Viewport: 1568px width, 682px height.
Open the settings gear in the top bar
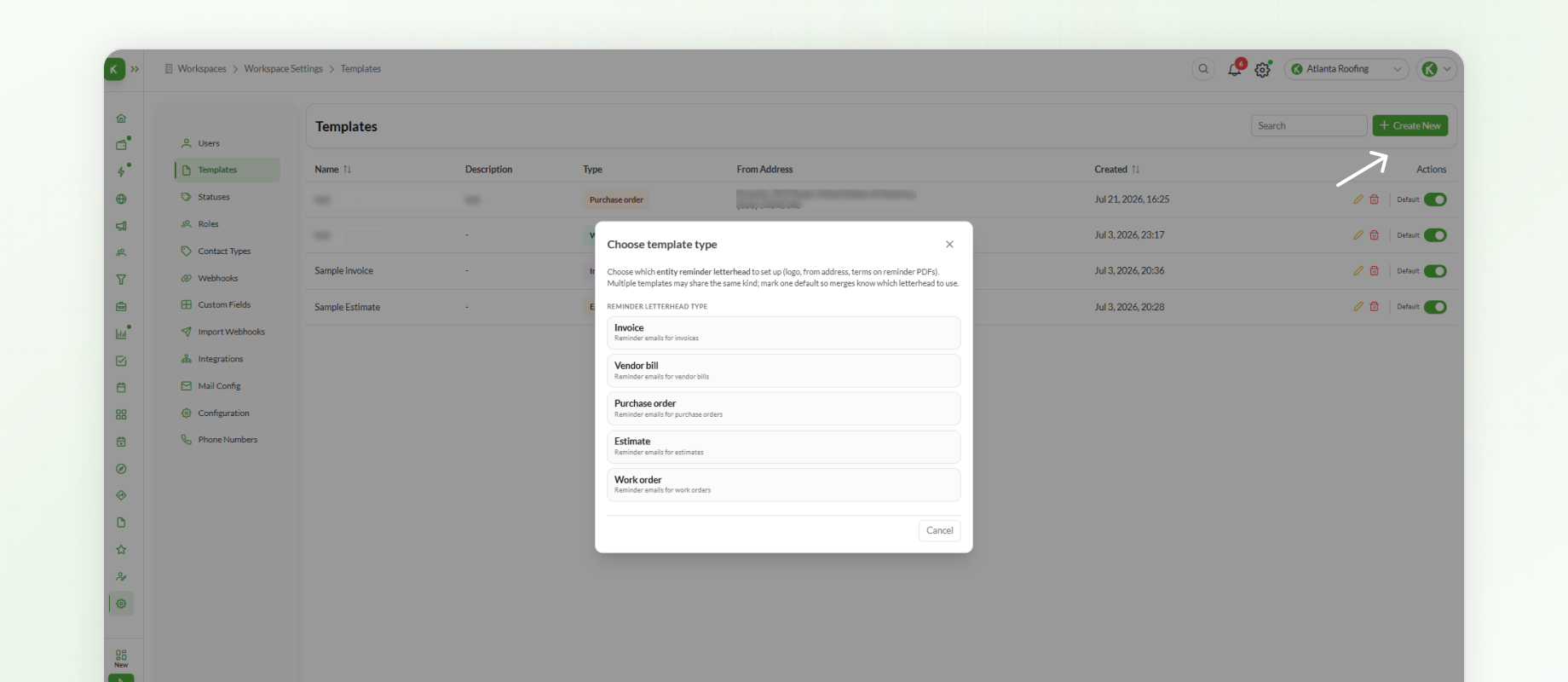pos(1262,70)
